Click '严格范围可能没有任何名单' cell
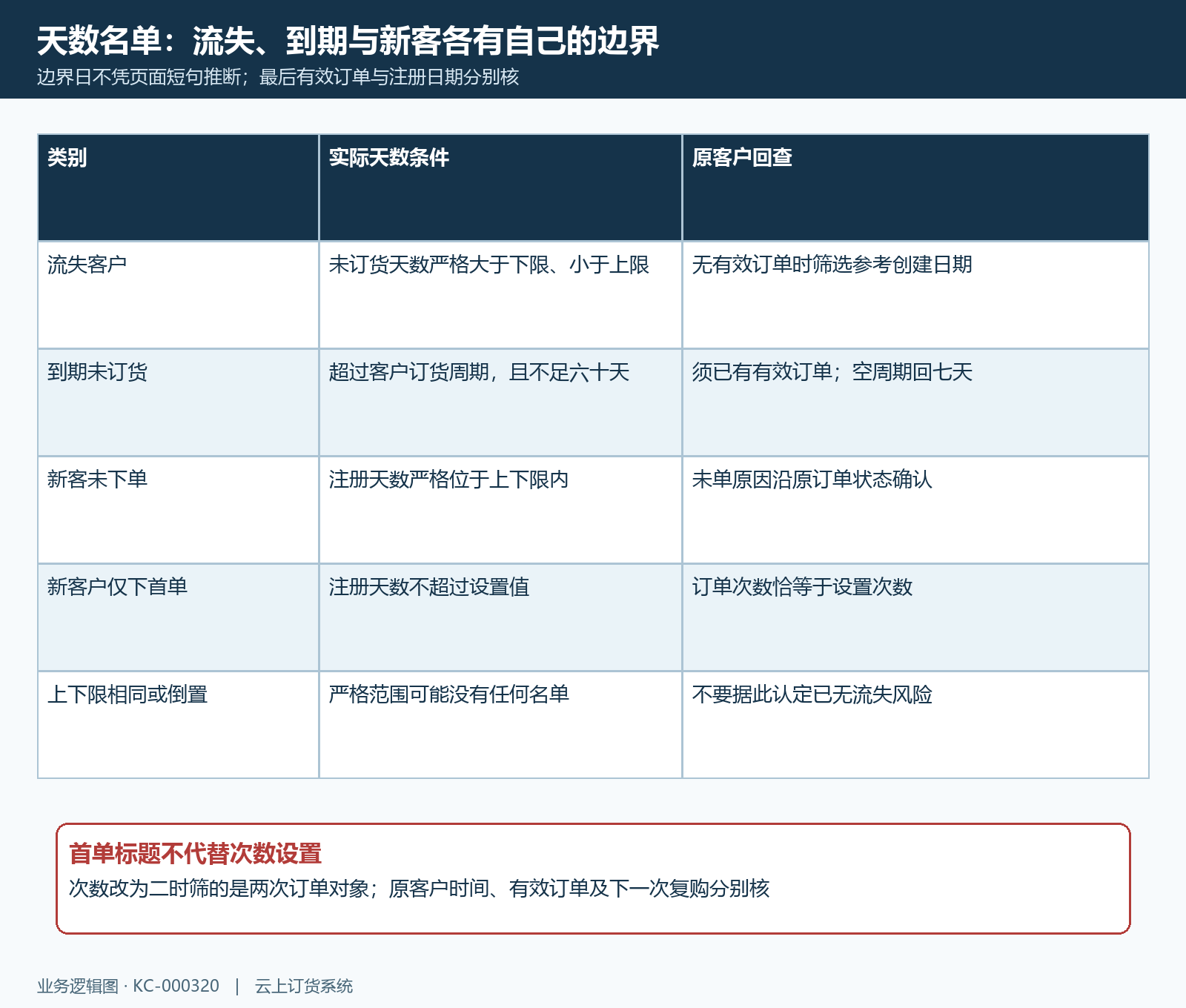The height and width of the screenshot is (1008, 1186). point(500,725)
